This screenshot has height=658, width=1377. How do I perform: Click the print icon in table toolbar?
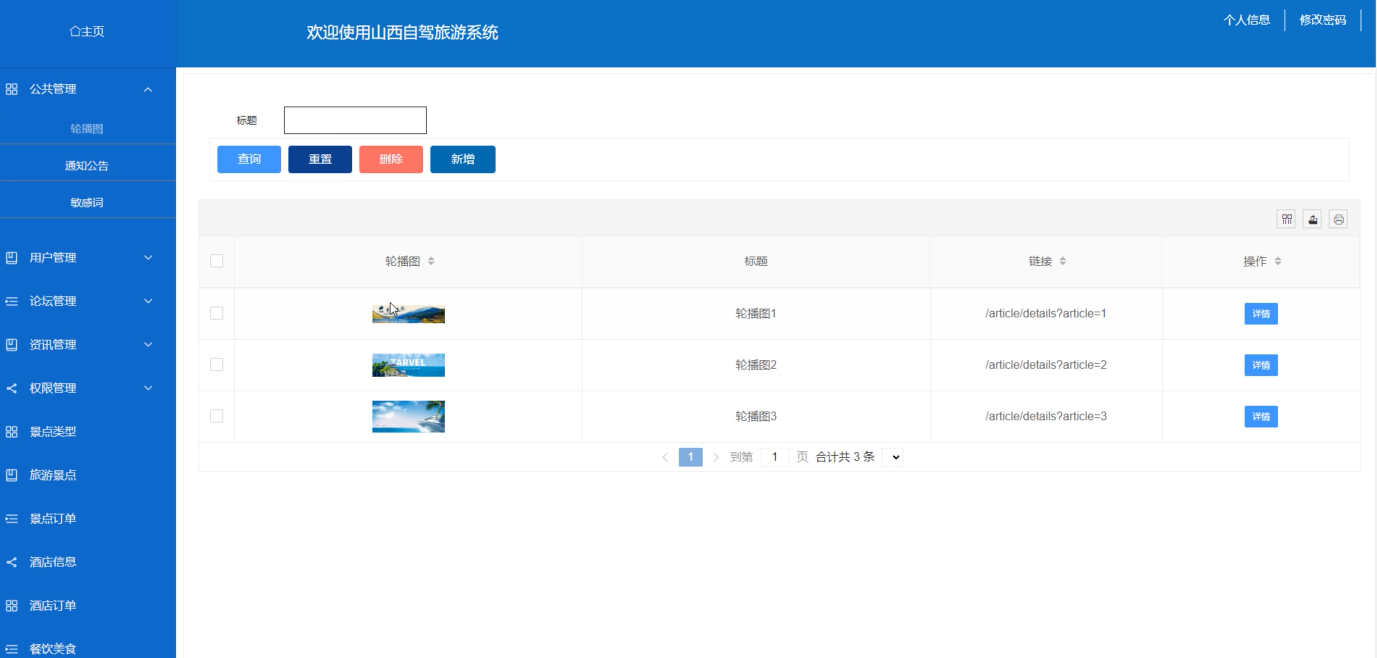(x=1338, y=219)
